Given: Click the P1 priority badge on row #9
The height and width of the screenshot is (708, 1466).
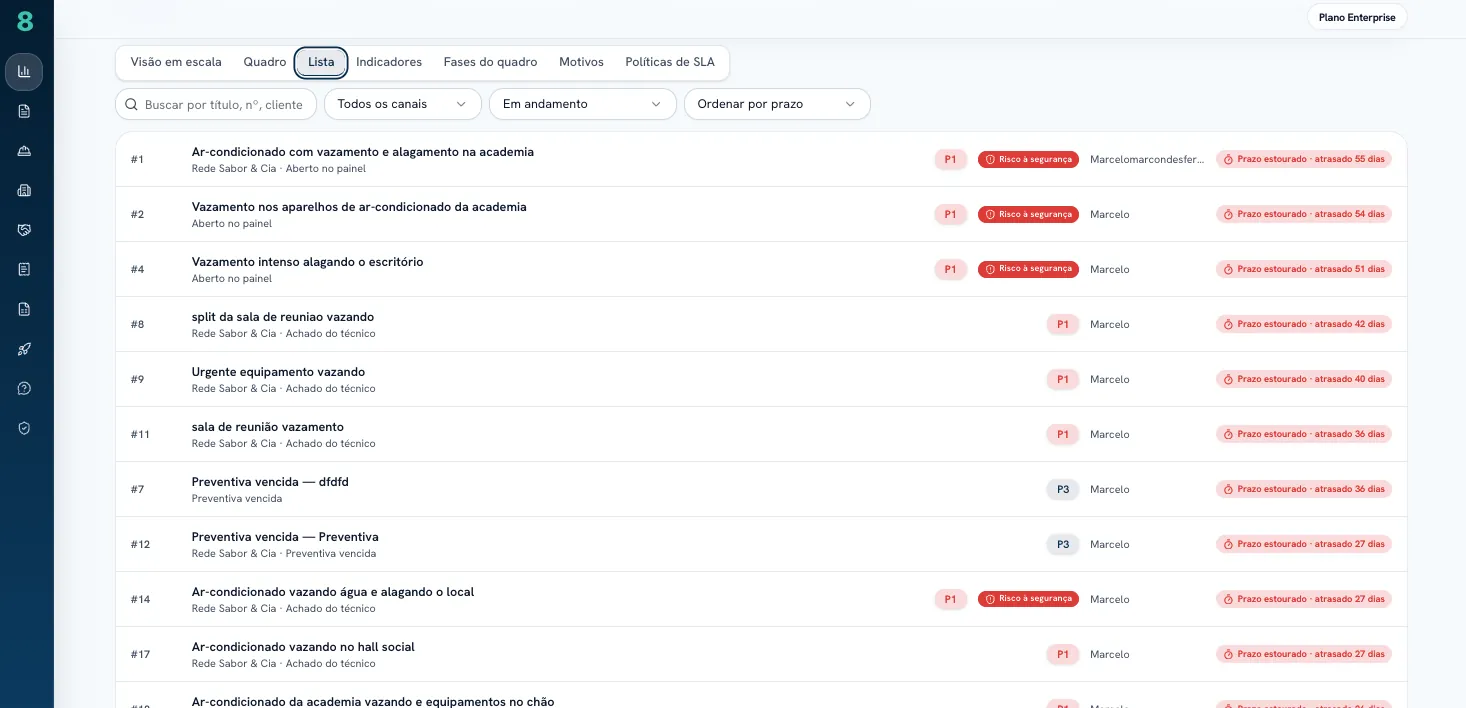Looking at the screenshot, I should pos(1063,379).
